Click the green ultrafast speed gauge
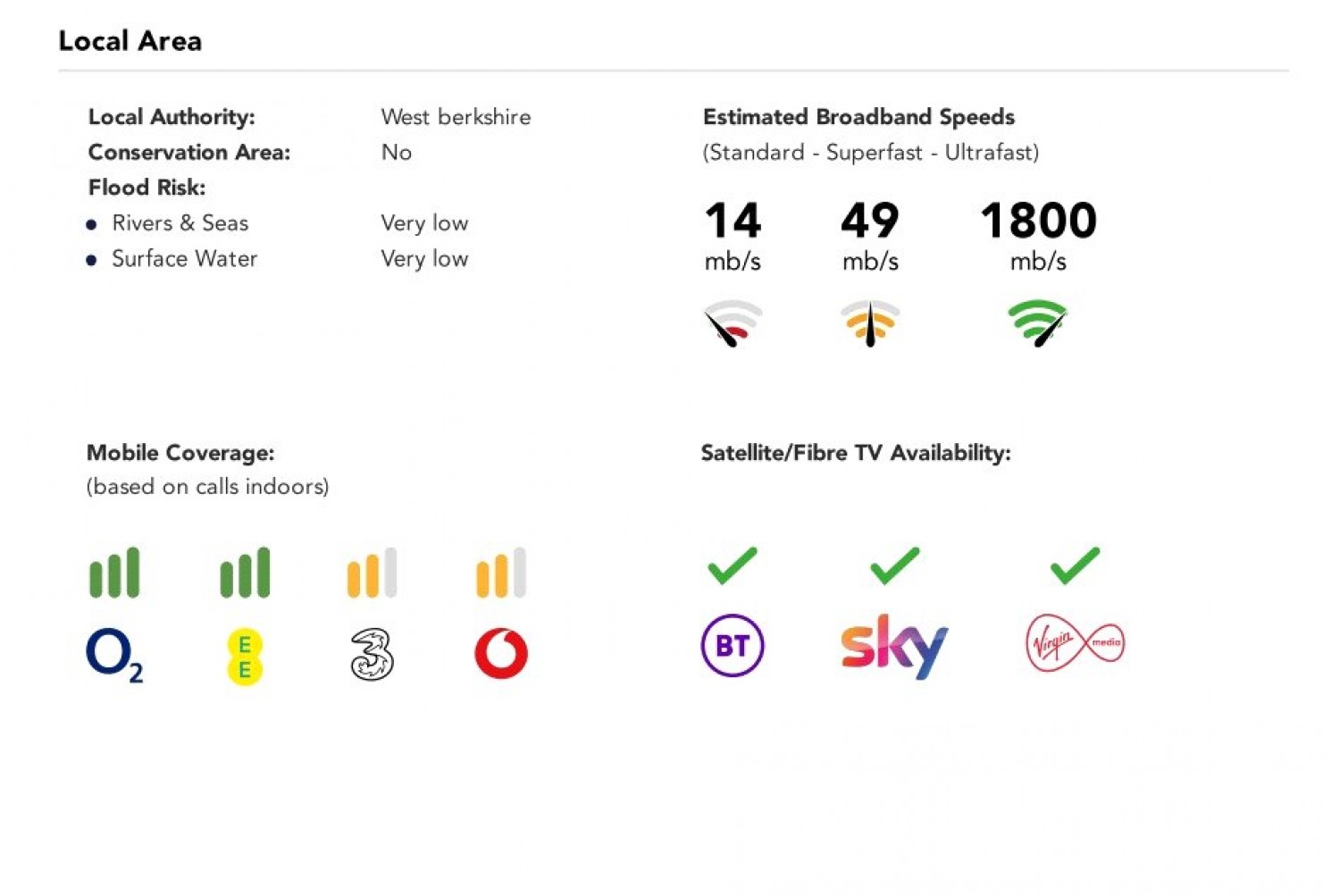Screen dimensions: 1340x896 pos(1037,323)
